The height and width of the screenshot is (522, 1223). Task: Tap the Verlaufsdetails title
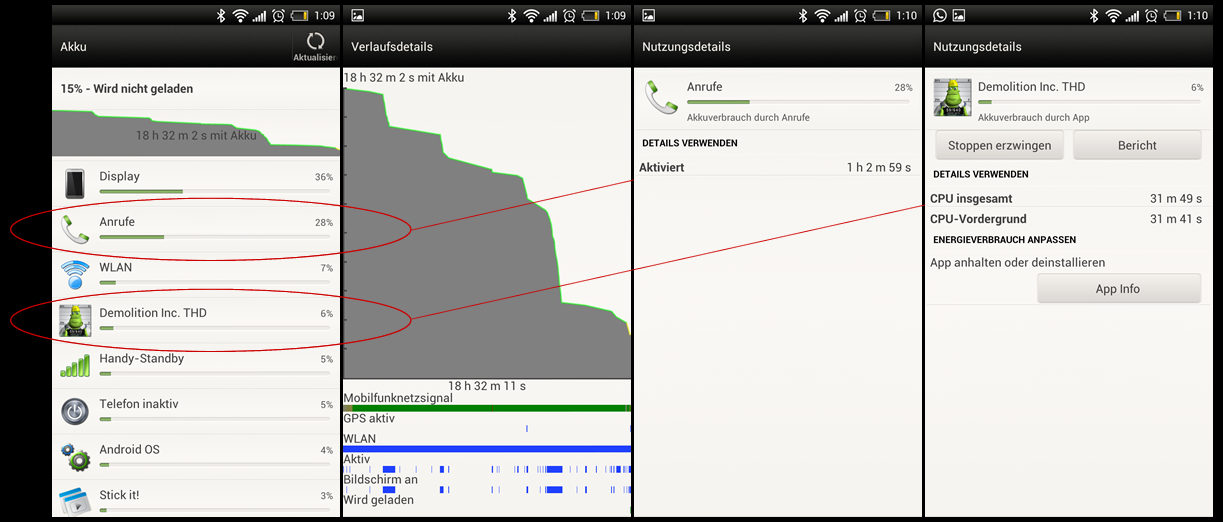pyautogui.click(x=392, y=47)
